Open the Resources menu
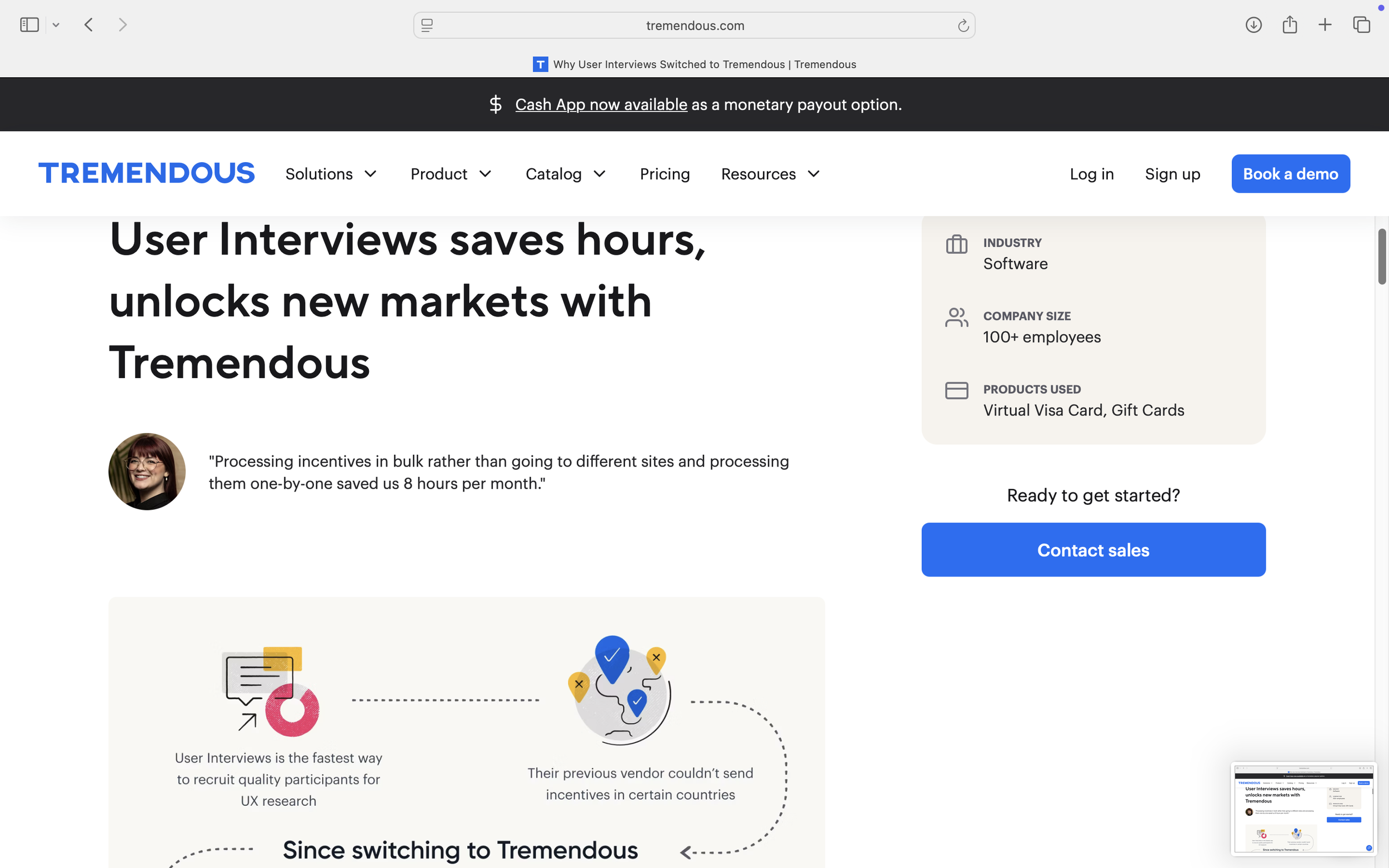Viewport: 1389px width, 868px height. [758, 174]
